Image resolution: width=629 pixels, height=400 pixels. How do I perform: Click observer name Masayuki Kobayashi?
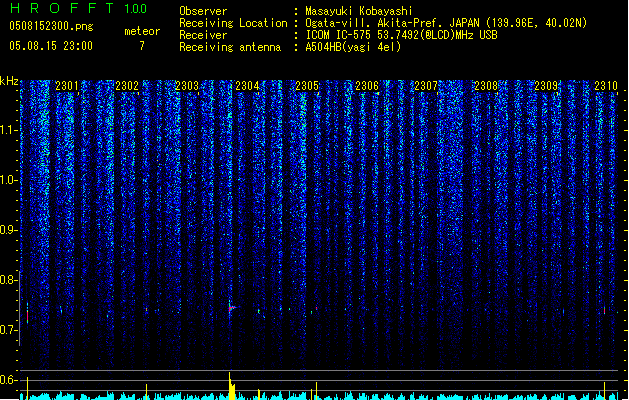(359, 11)
